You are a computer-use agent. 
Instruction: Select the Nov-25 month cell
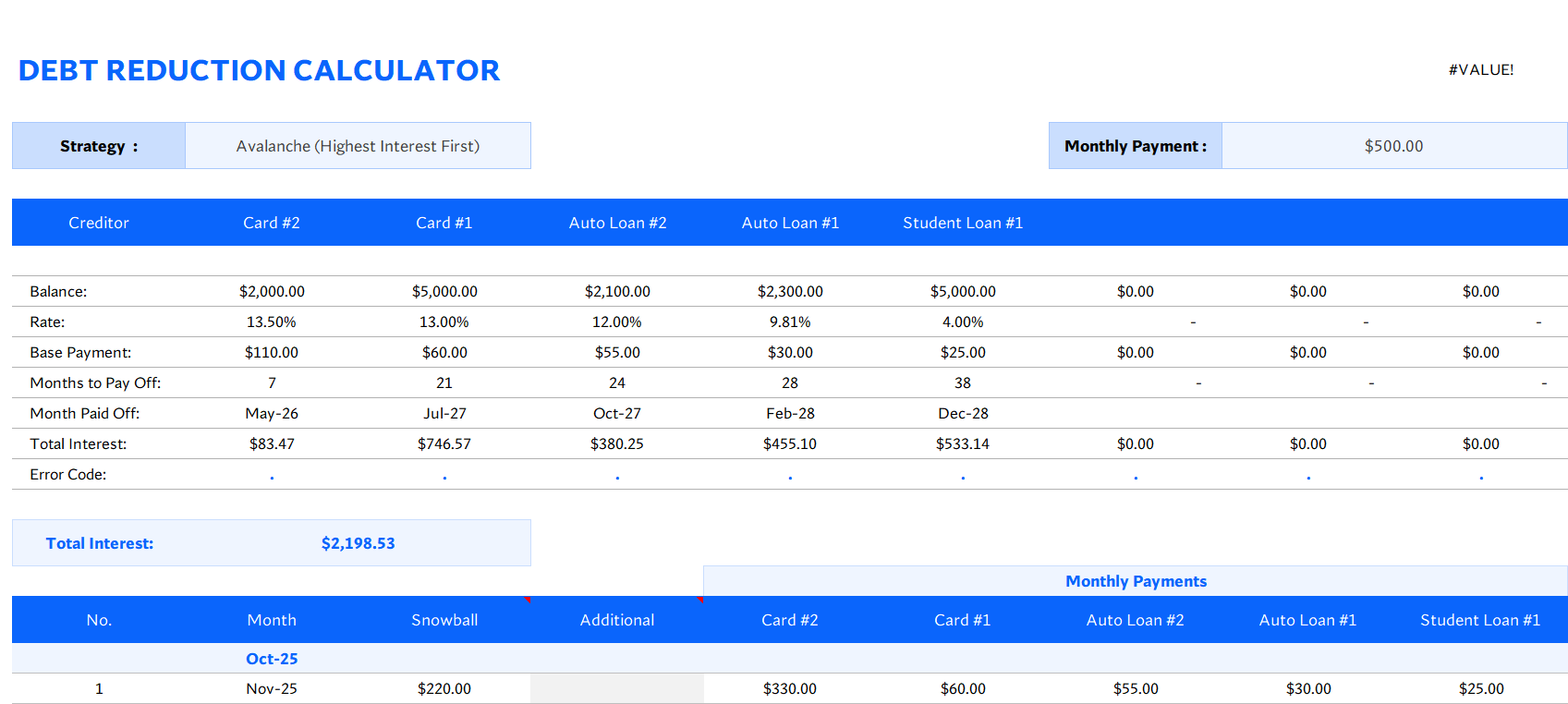[x=272, y=688]
